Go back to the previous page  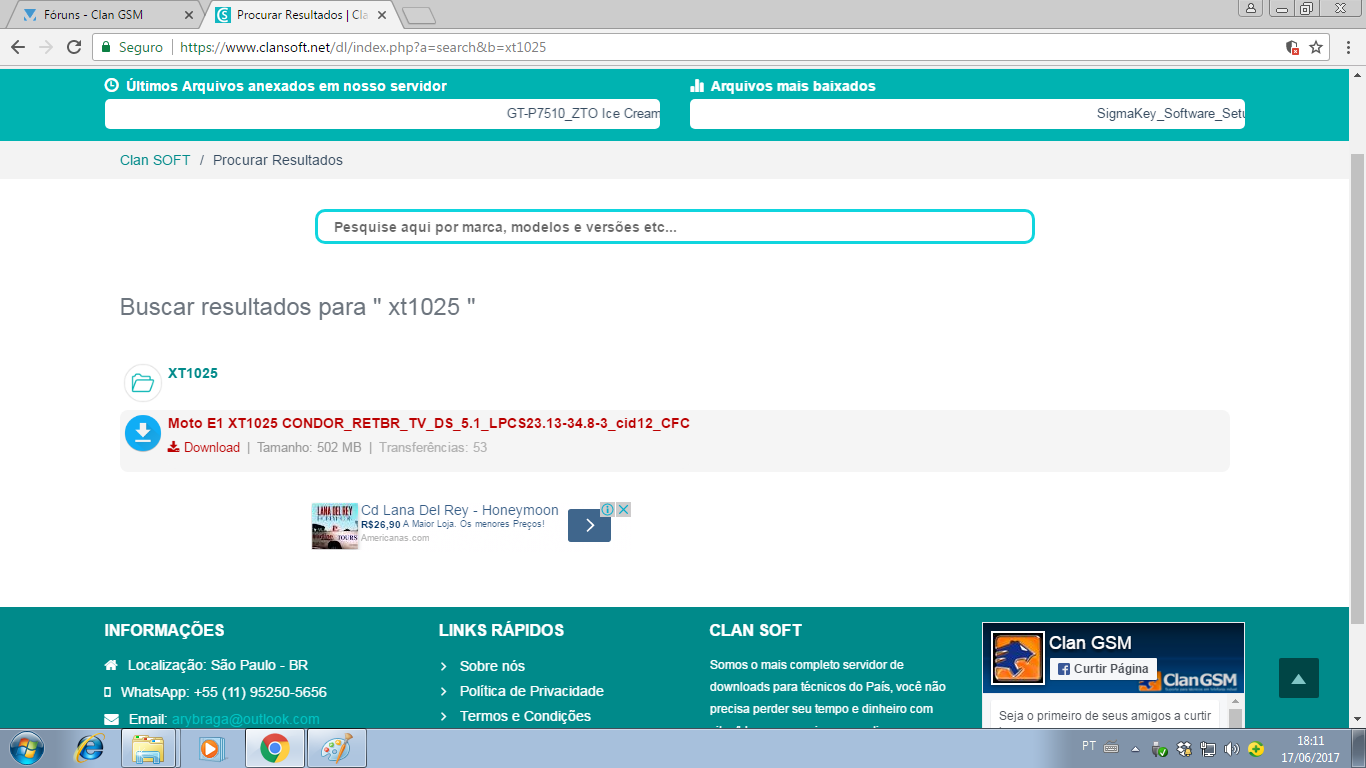pos(18,47)
